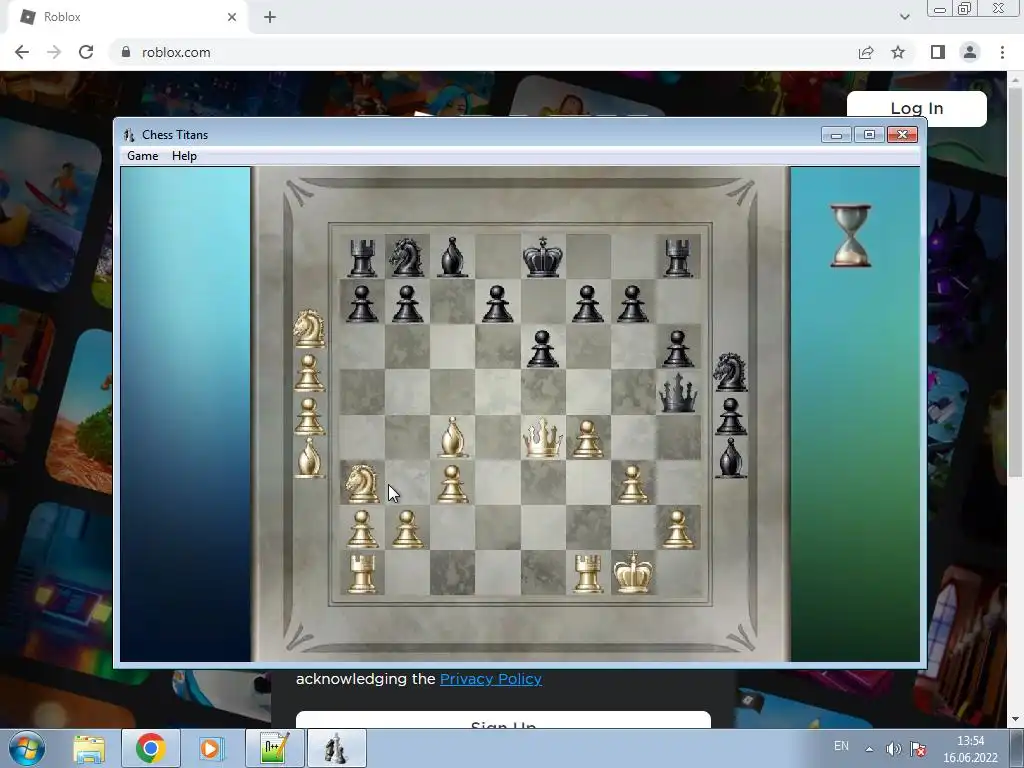Click the black rook on a8
Image resolution: width=1024 pixels, height=768 pixels.
tap(362, 258)
